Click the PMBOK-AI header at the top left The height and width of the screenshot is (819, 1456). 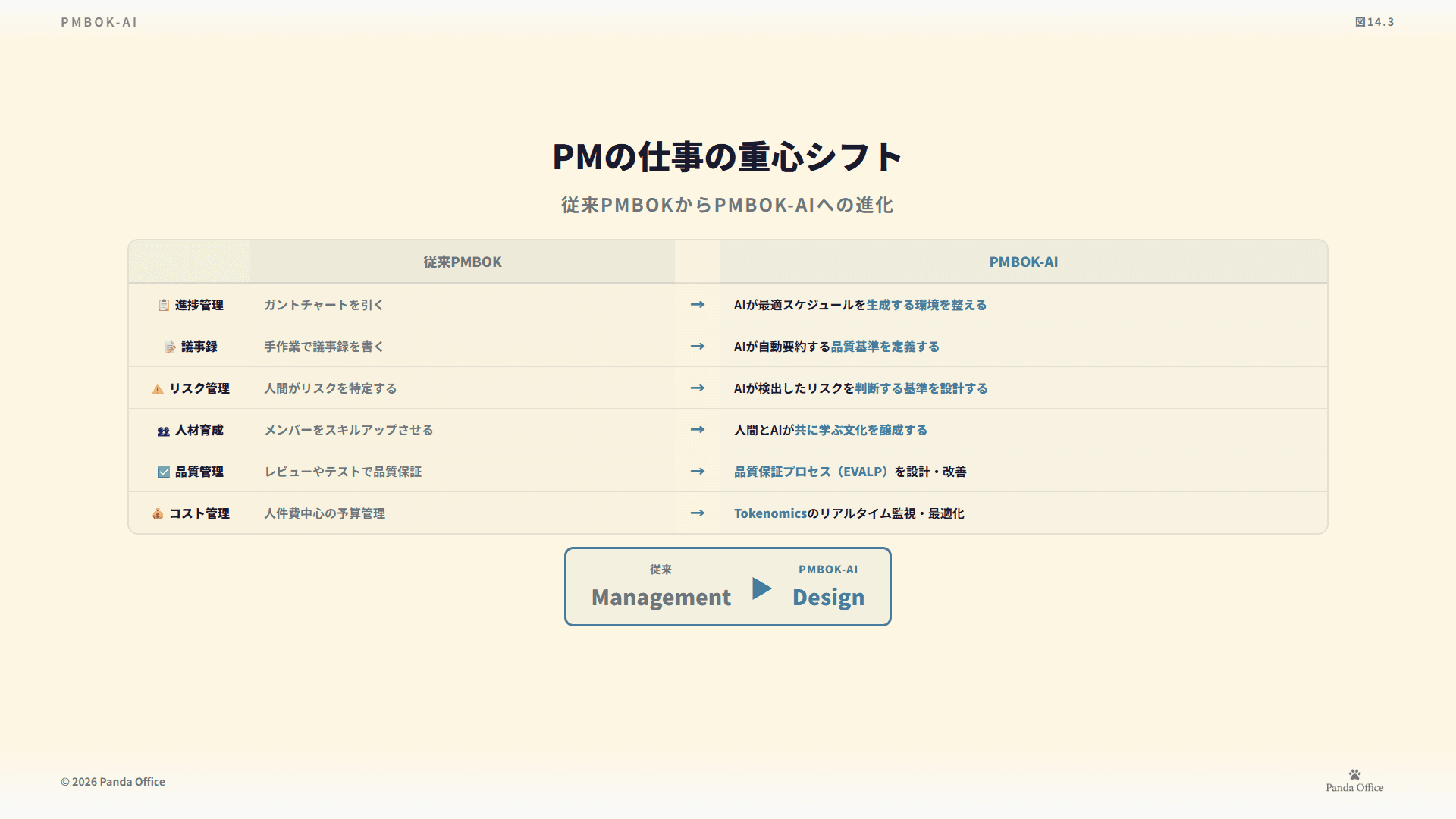click(x=99, y=22)
